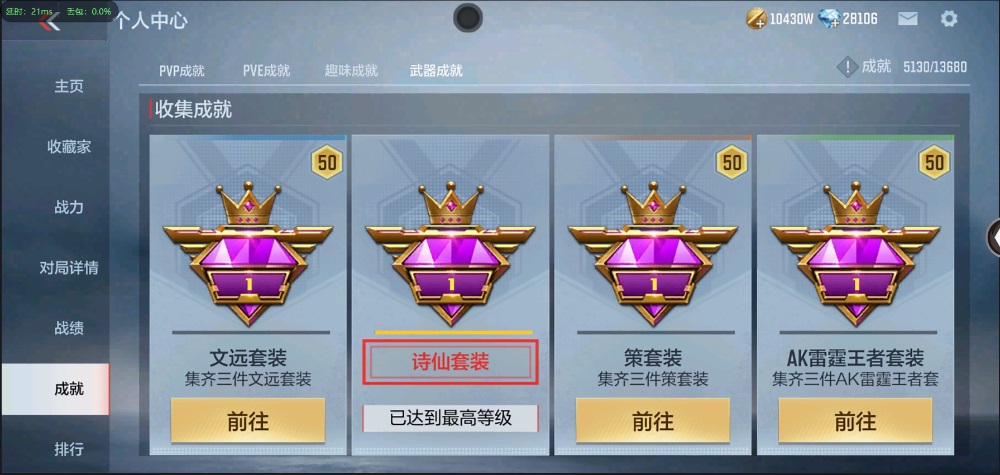Viewport: 1000px width, 475px height.
Task: Open the mail envelope icon
Action: tap(908, 19)
